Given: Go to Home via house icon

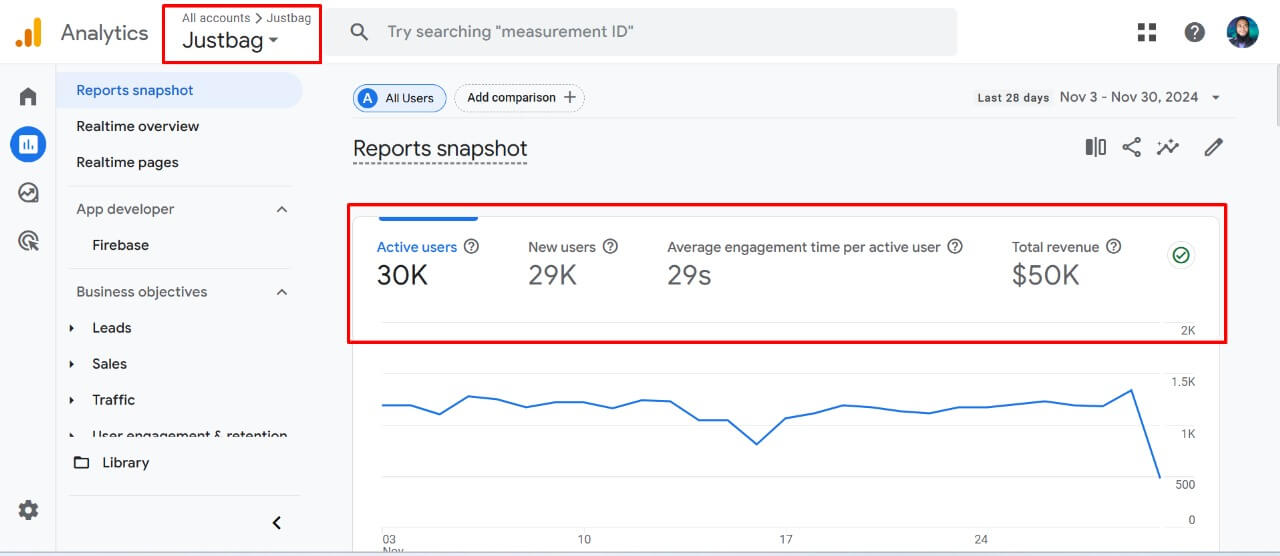Looking at the screenshot, I should (28, 97).
